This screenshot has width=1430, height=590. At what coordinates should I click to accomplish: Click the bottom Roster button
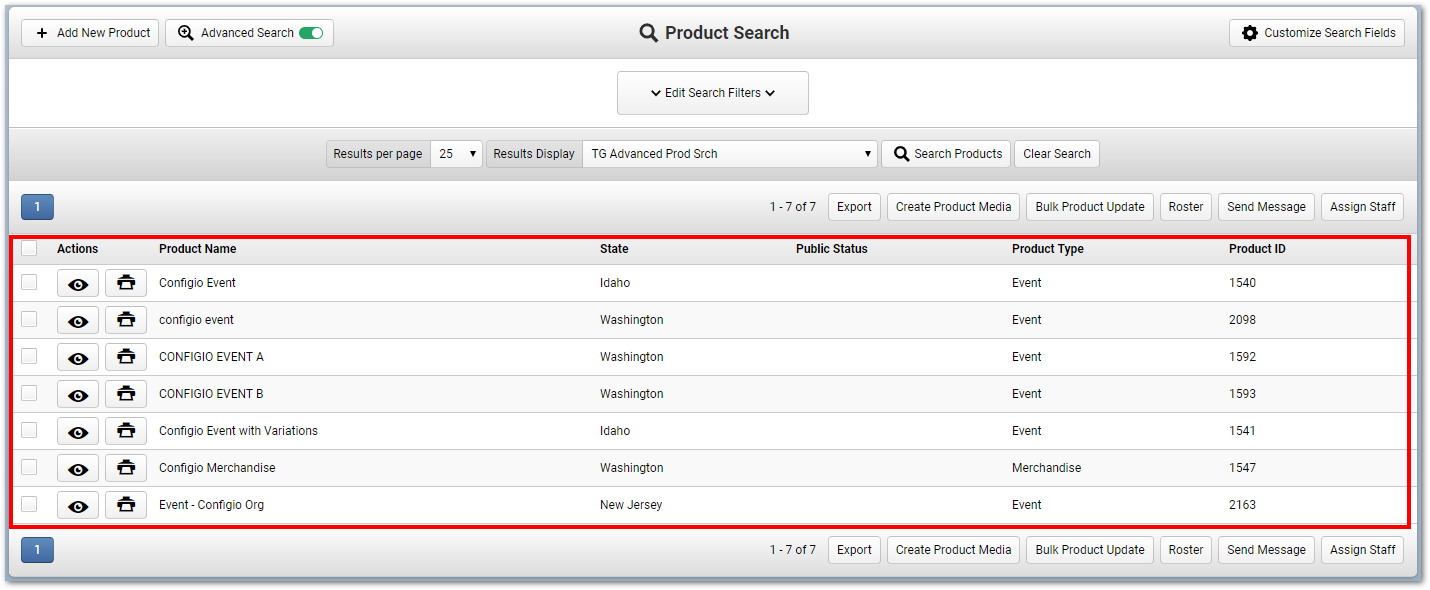click(x=1186, y=550)
